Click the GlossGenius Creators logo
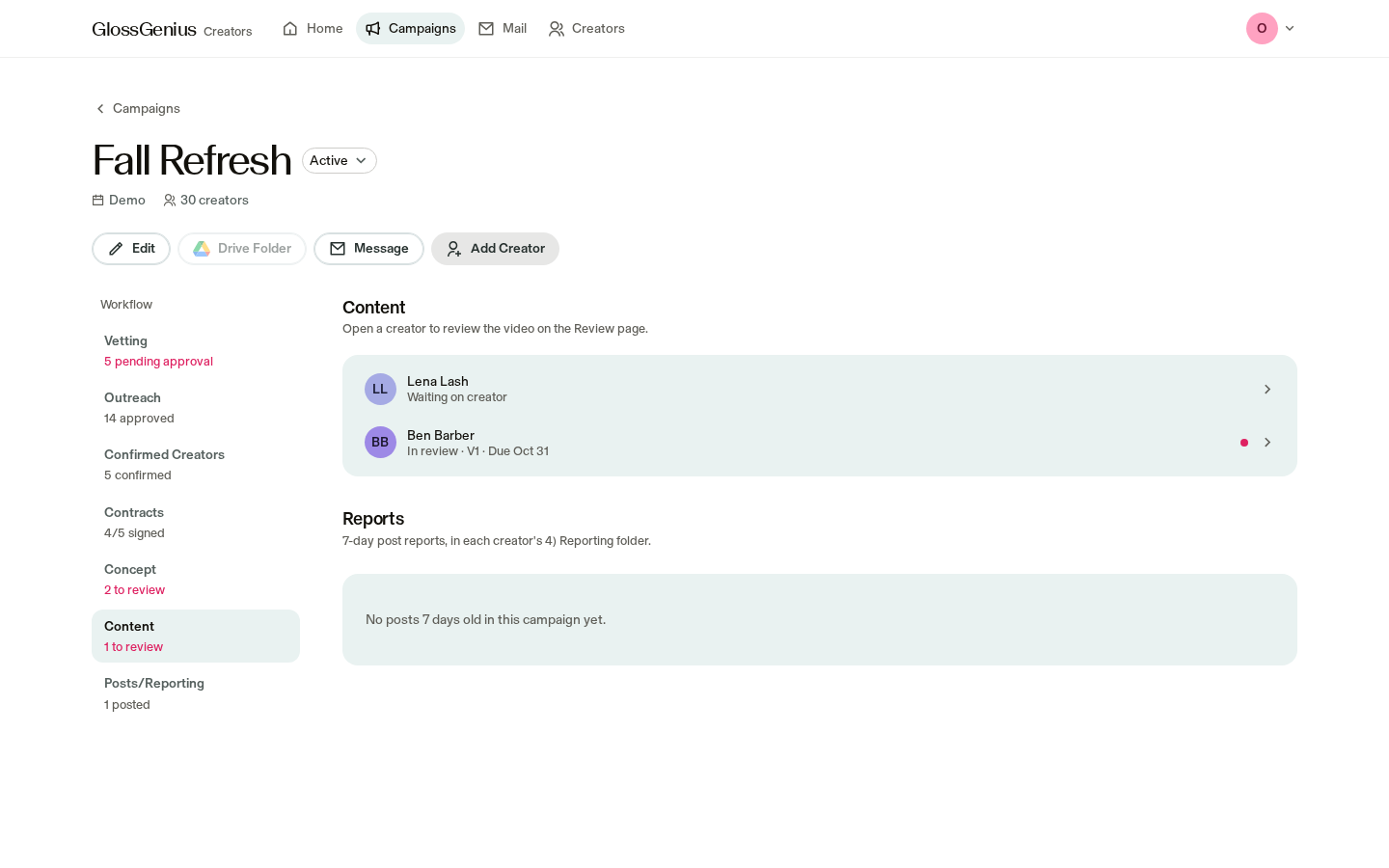The height and width of the screenshot is (868, 1389). coord(172,29)
